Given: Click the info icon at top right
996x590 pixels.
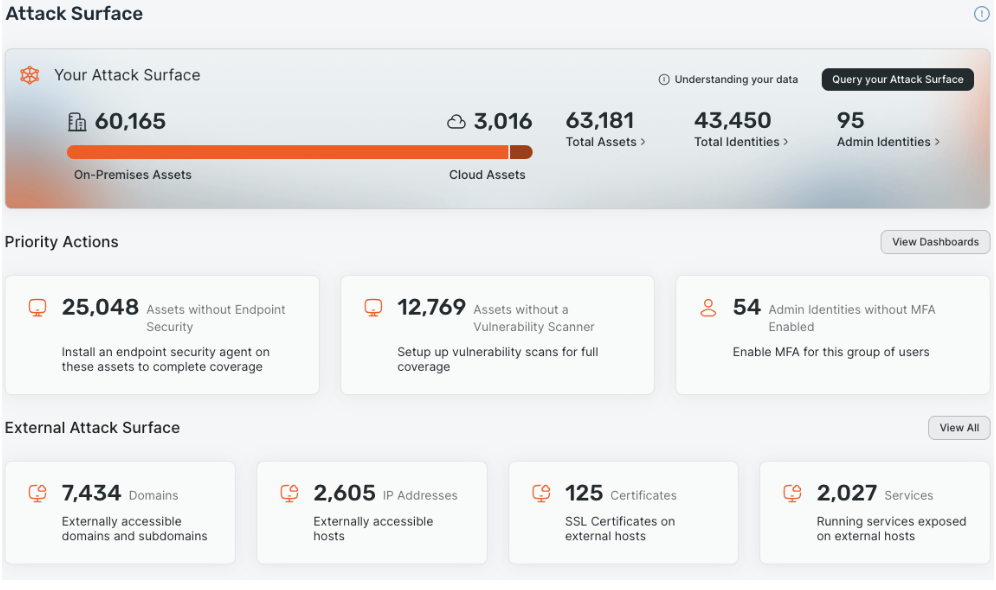Looking at the screenshot, I should (981, 14).
